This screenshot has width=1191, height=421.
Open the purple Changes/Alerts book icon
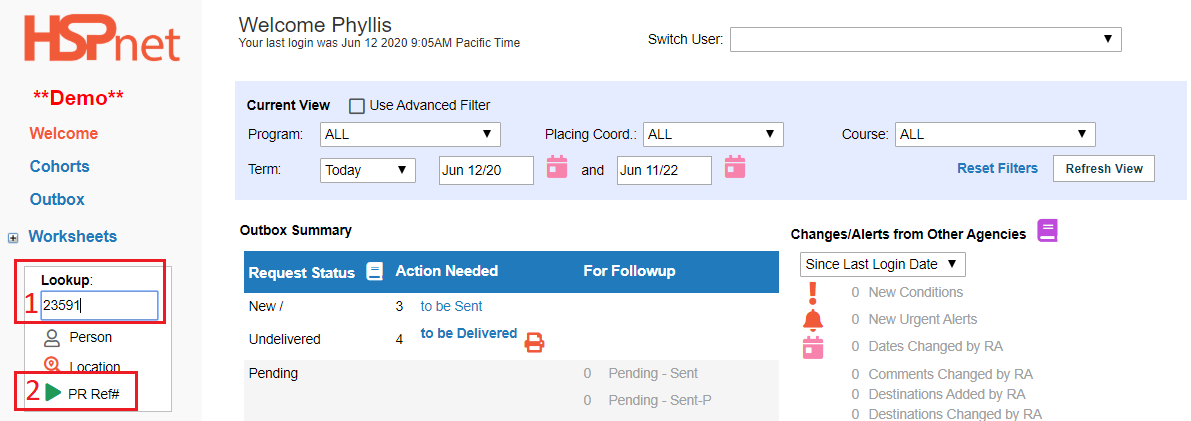coord(1047,231)
